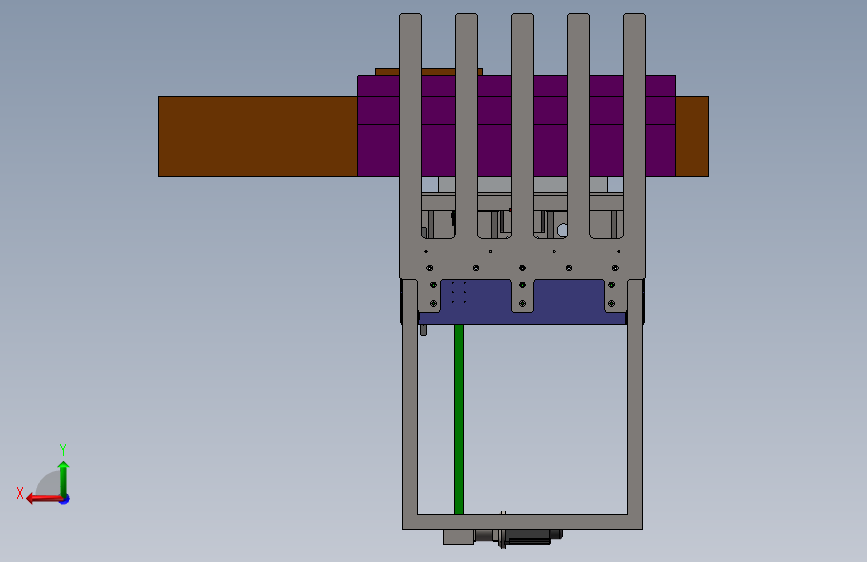Select the green vertical rod in the frame

coord(459,419)
